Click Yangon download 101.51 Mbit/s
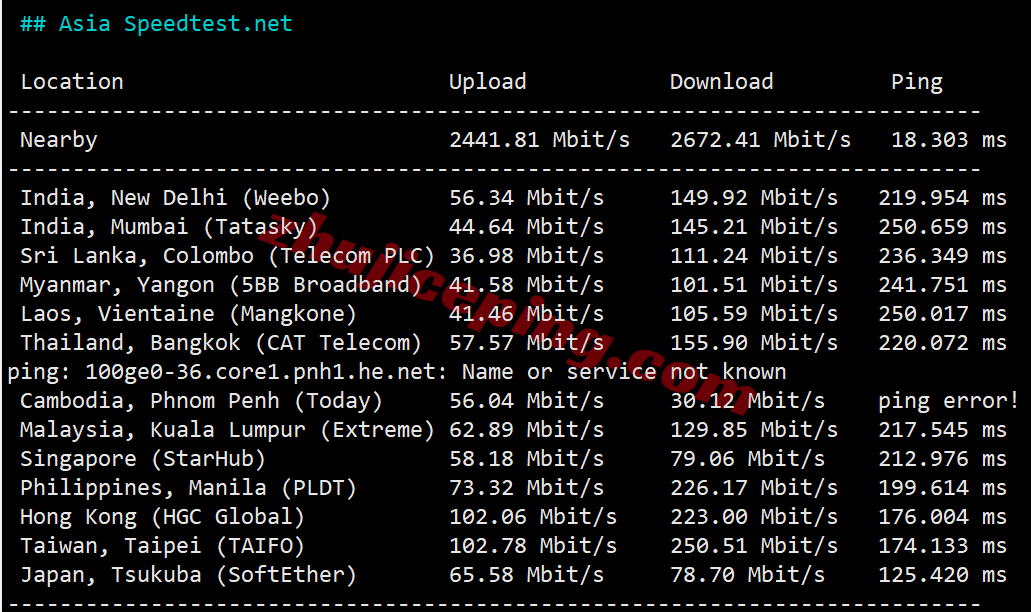 tap(754, 284)
